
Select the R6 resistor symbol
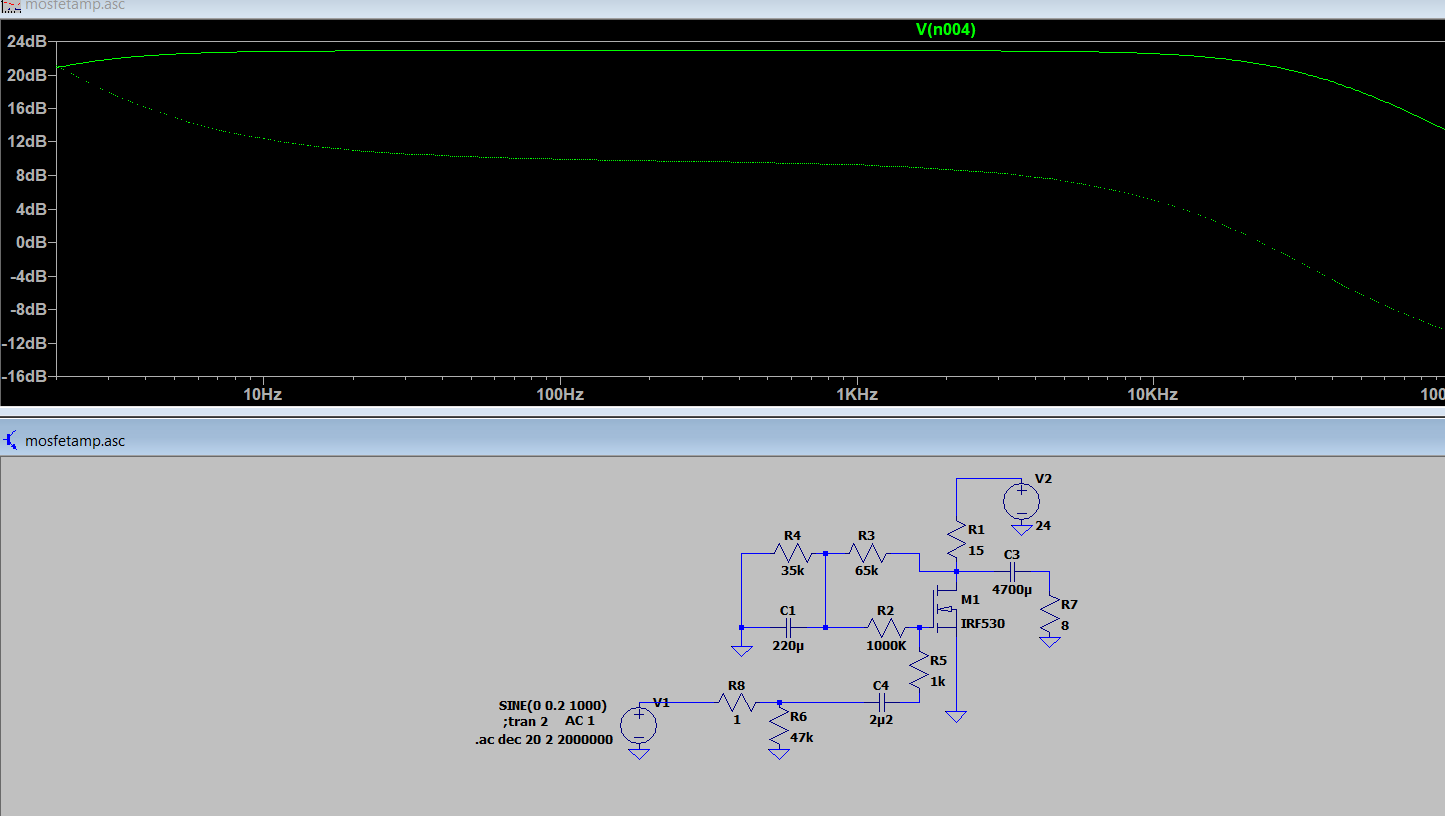tap(779, 725)
